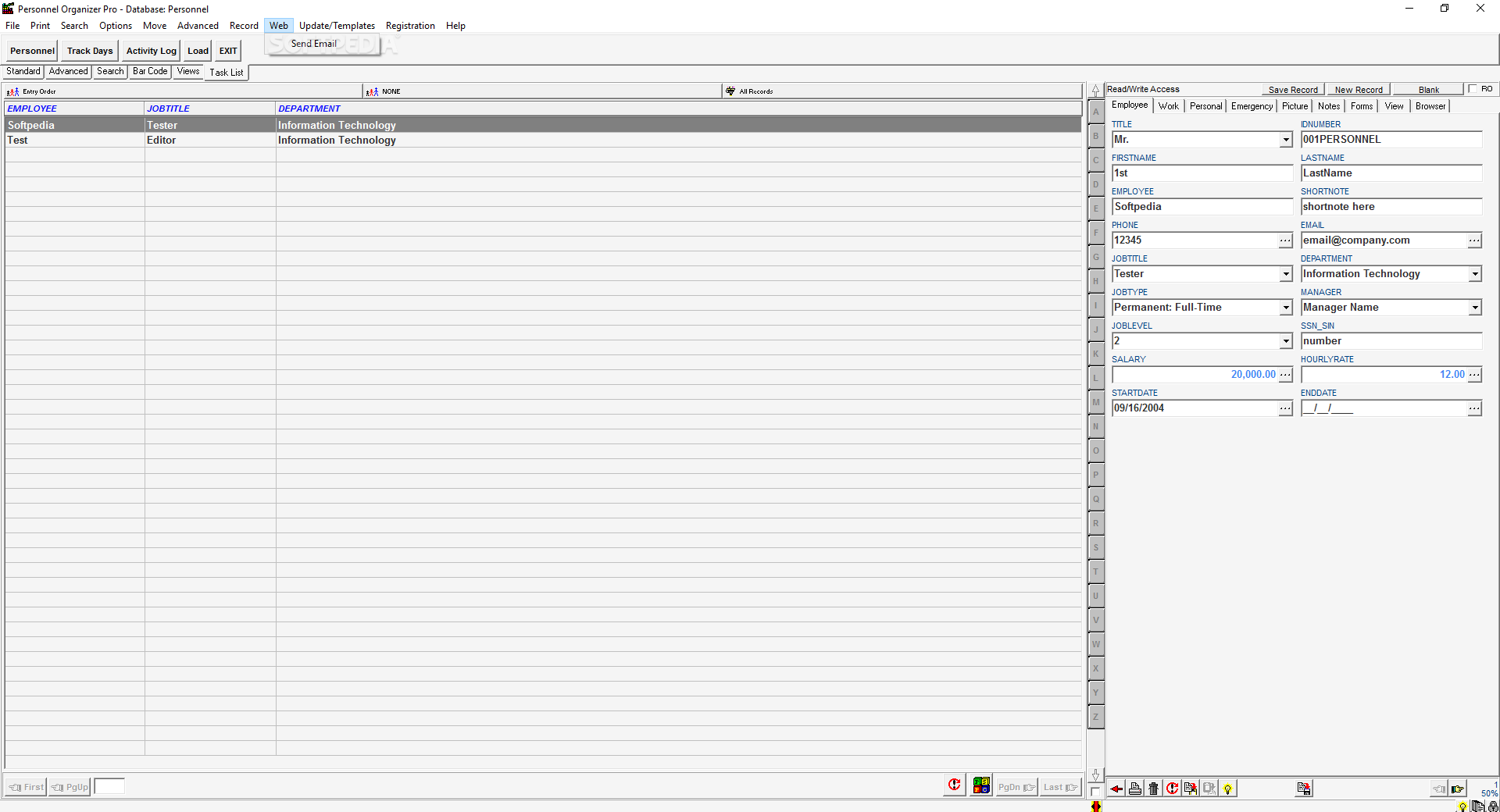The height and width of the screenshot is (812, 1500).
Task: Click the small light bulb in status corner
Action: click(x=1462, y=807)
